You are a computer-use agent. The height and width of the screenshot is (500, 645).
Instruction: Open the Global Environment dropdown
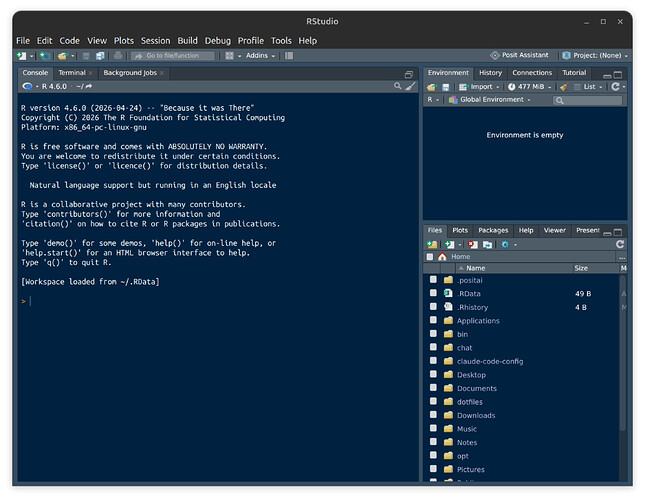tap(490, 100)
